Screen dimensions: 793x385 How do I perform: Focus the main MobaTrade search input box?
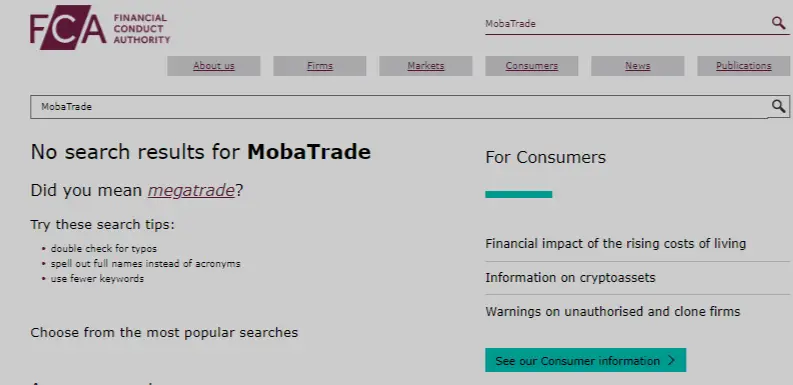pos(399,107)
